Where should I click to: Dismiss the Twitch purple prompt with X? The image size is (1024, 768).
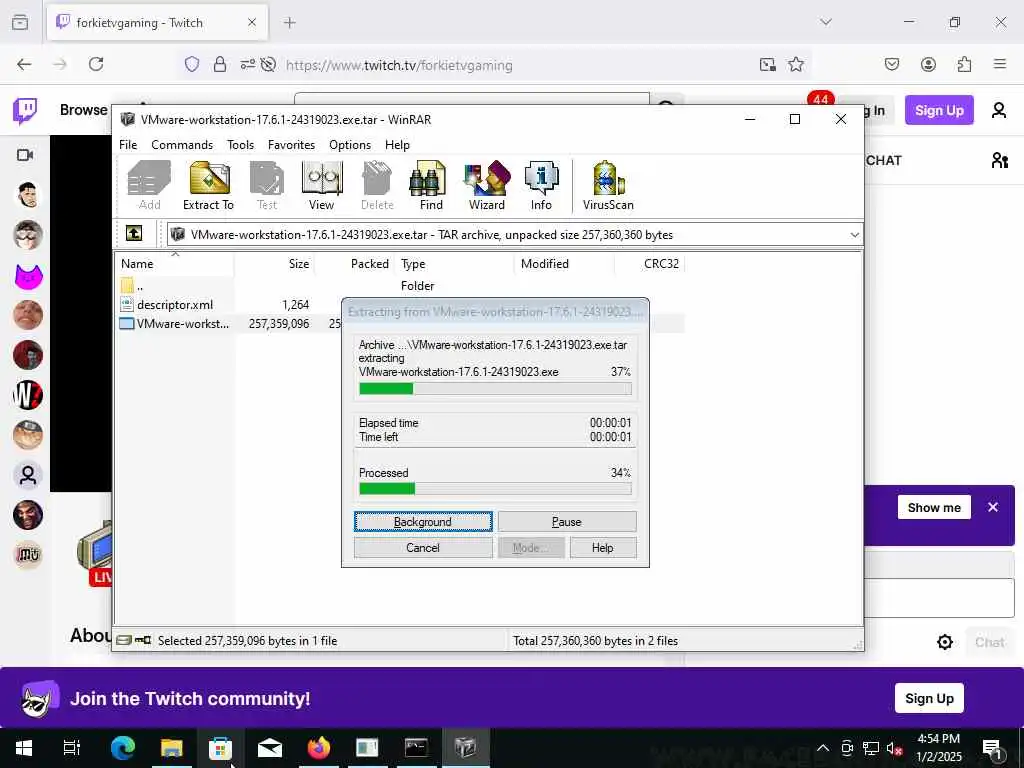click(993, 507)
